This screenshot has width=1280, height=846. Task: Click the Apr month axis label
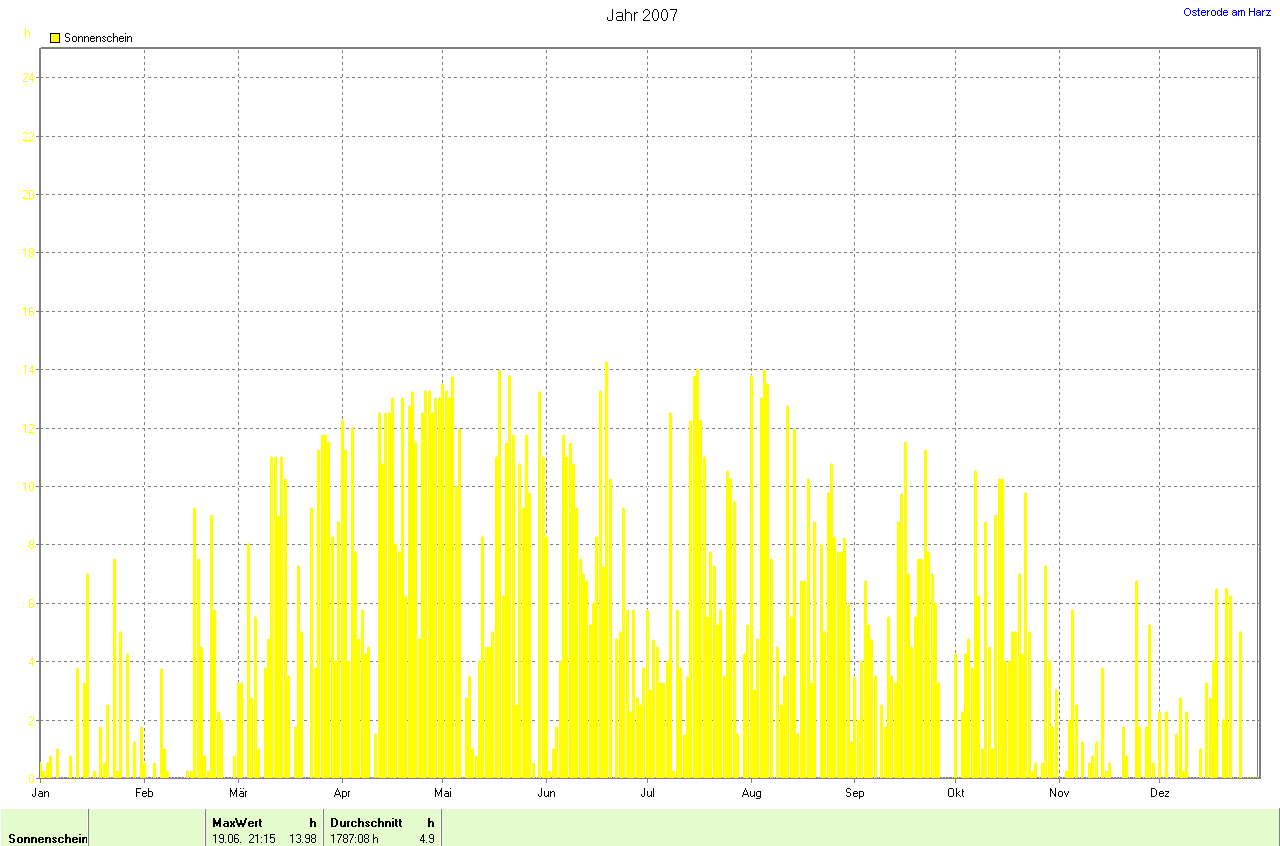[x=342, y=793]
